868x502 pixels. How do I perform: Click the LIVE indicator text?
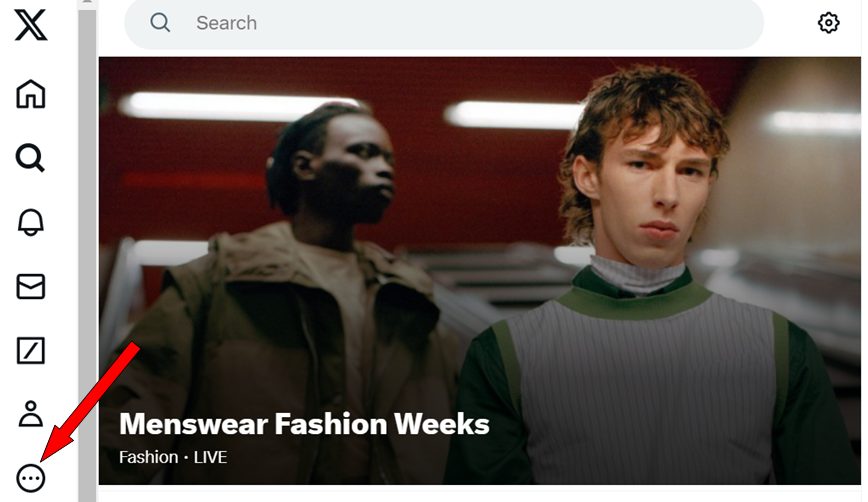coord(210,457)
